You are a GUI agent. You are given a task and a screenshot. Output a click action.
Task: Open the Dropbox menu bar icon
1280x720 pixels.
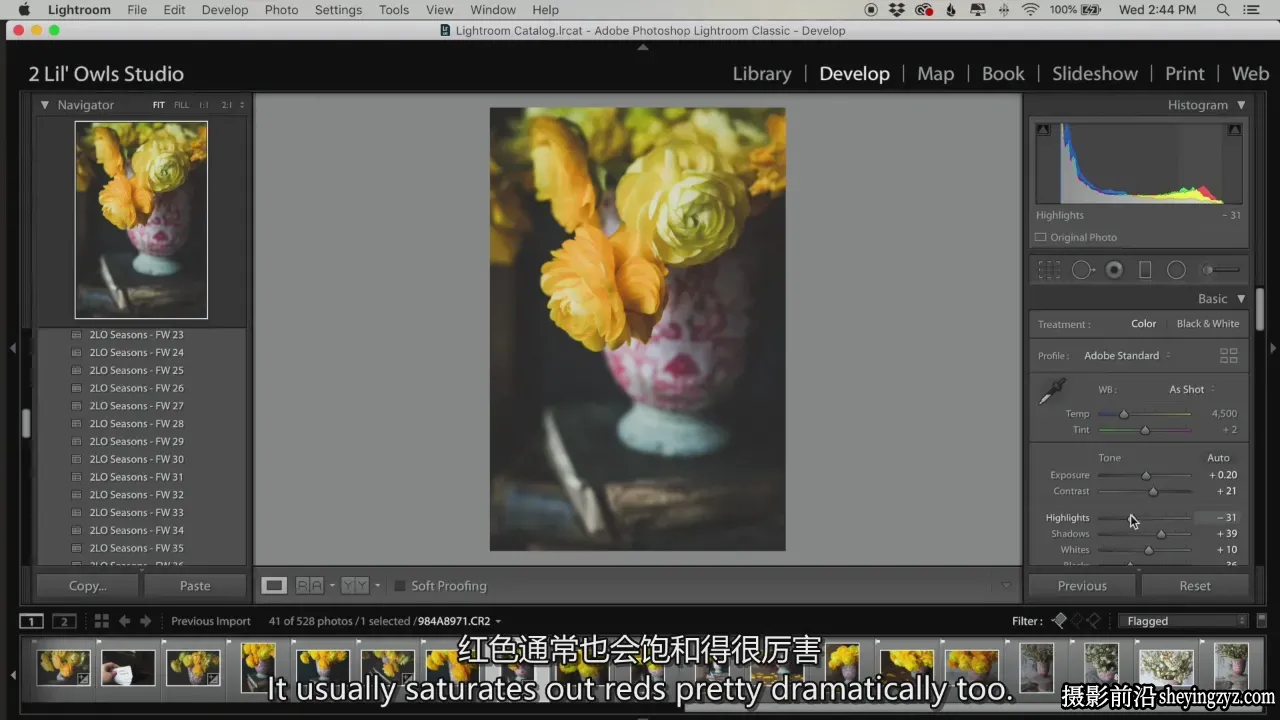[897, 10]
